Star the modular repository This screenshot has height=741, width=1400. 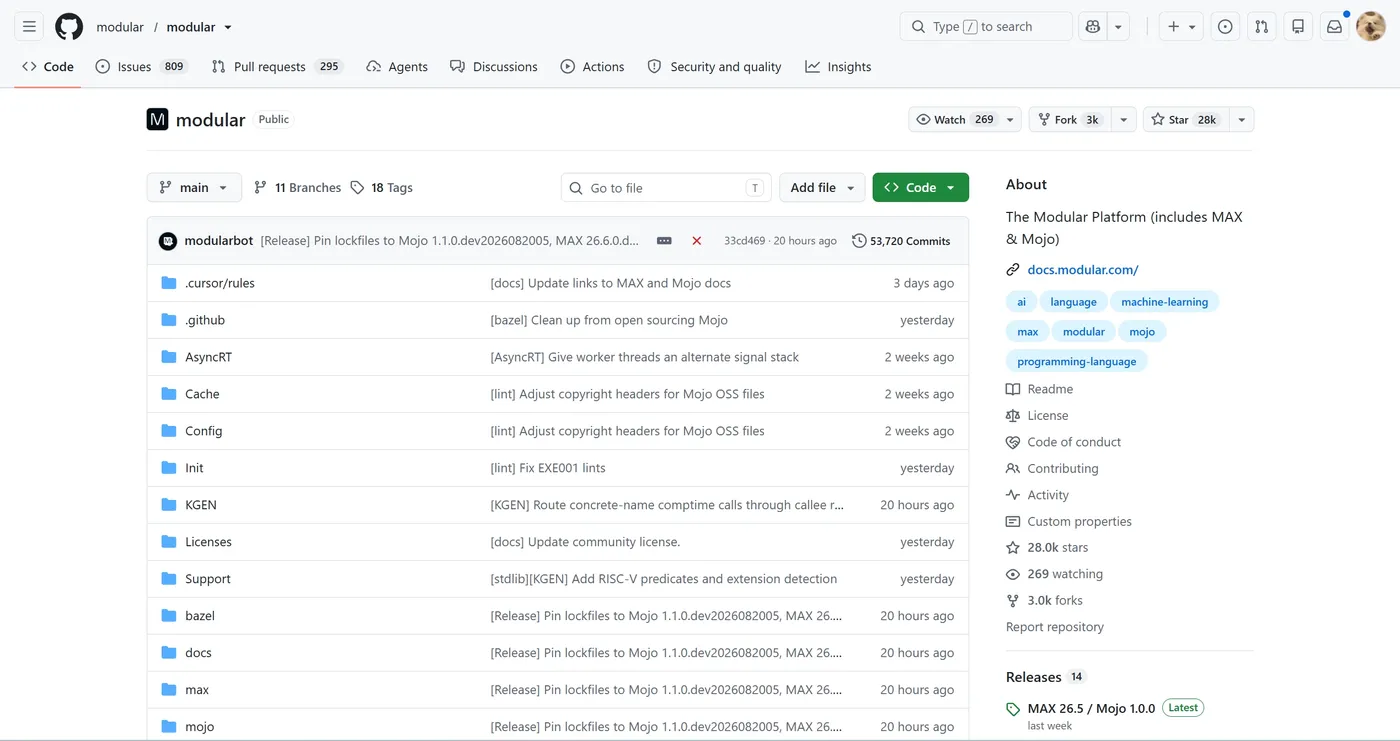tap(1184, 120)
